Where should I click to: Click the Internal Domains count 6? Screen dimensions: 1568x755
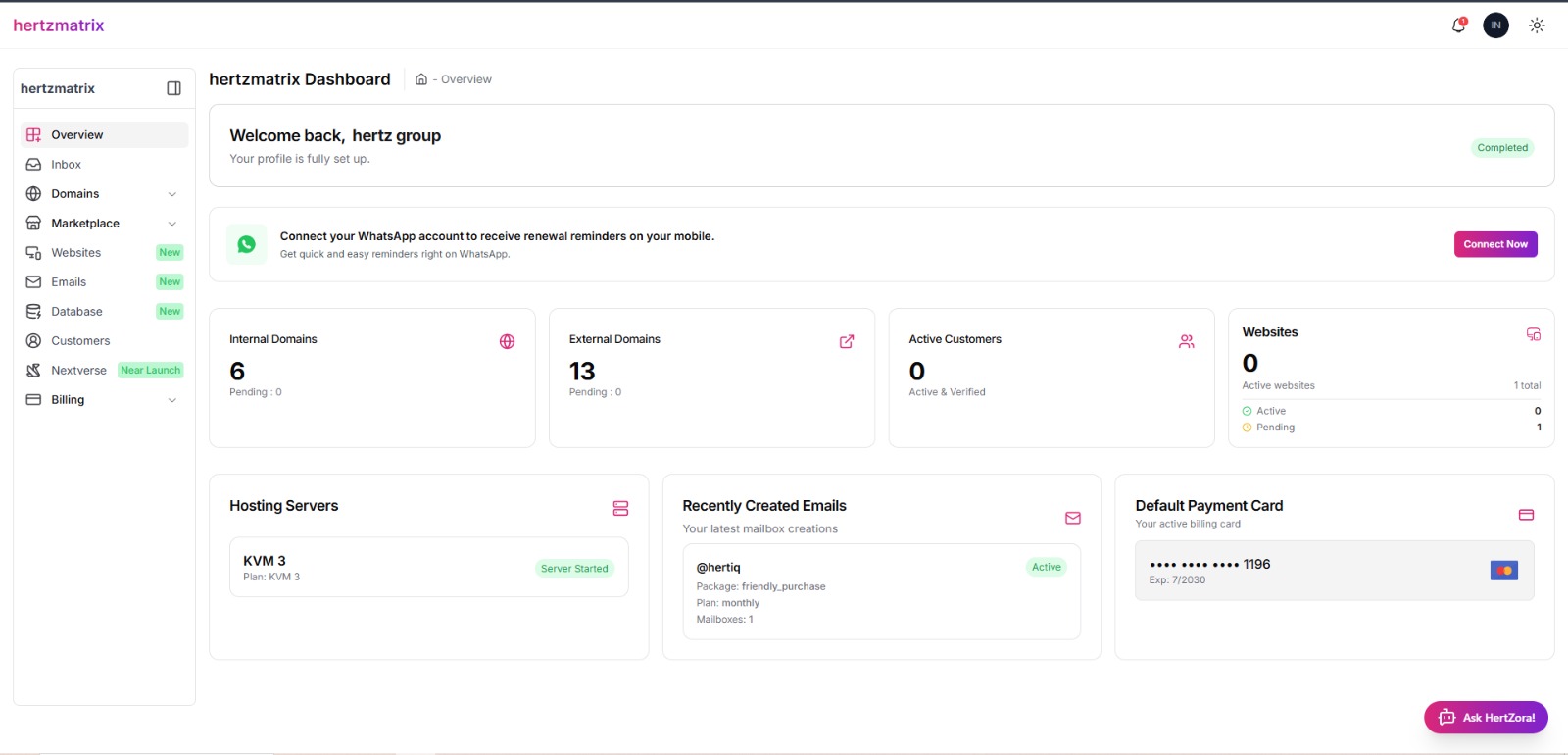tap(237, 372)
